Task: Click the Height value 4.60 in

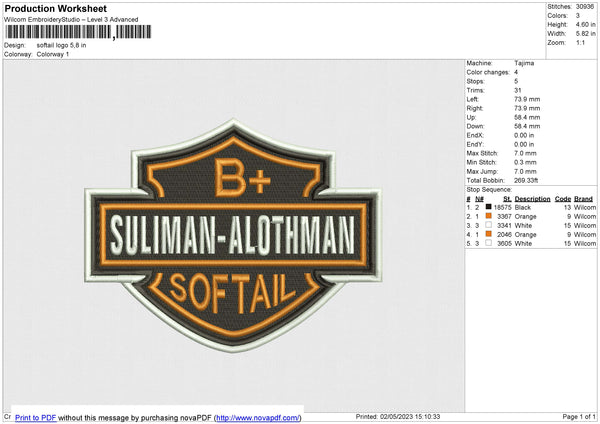Action: (x=585, y=24)
